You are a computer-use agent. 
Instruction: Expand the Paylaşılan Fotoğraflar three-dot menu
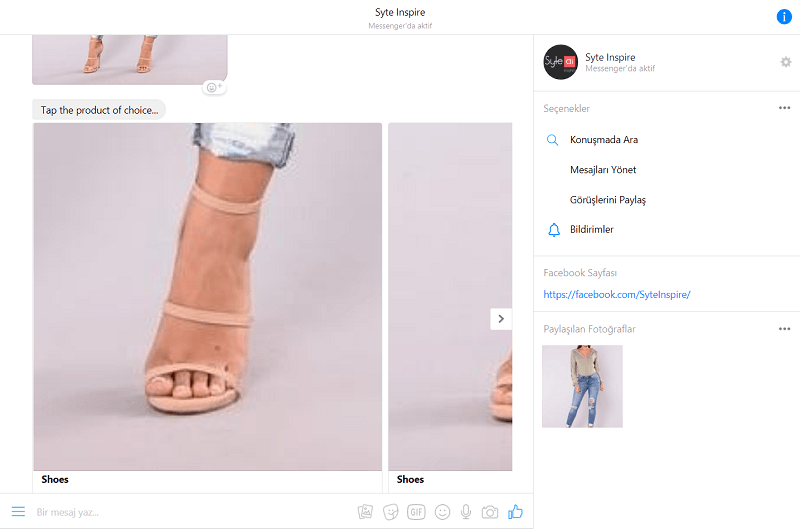(785, 329)
